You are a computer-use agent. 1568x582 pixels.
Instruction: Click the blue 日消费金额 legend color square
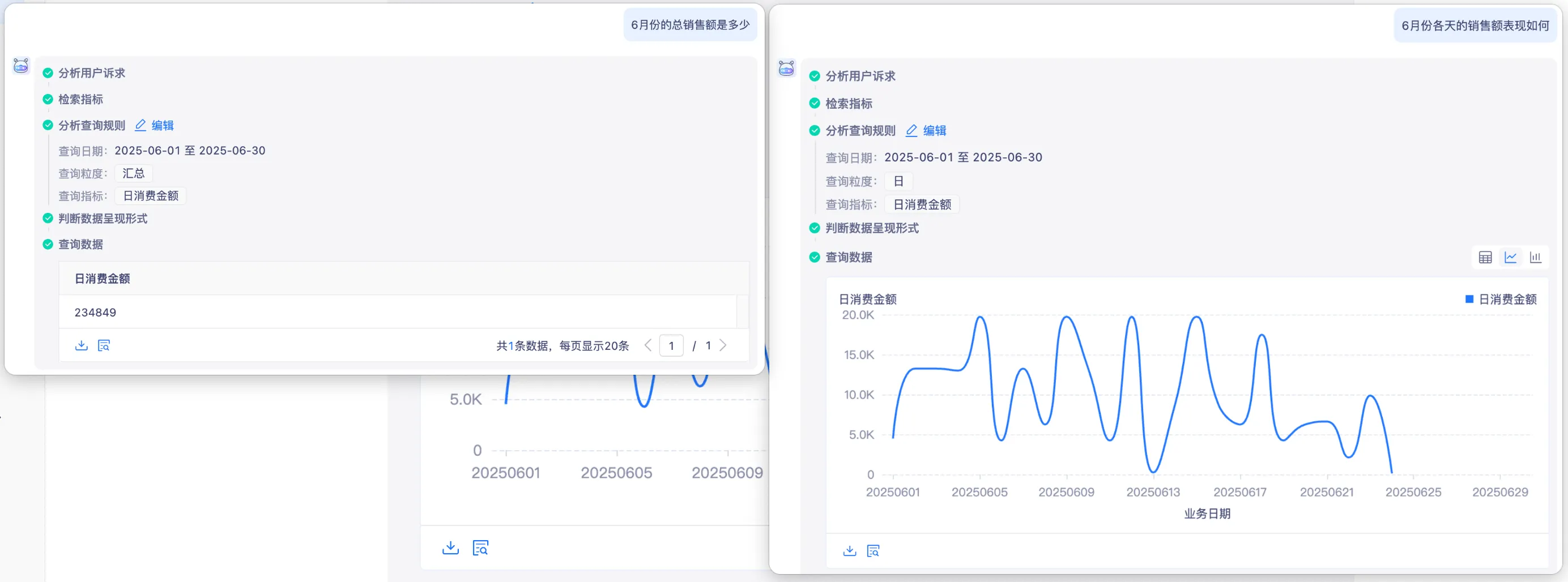click(1469, 299)
